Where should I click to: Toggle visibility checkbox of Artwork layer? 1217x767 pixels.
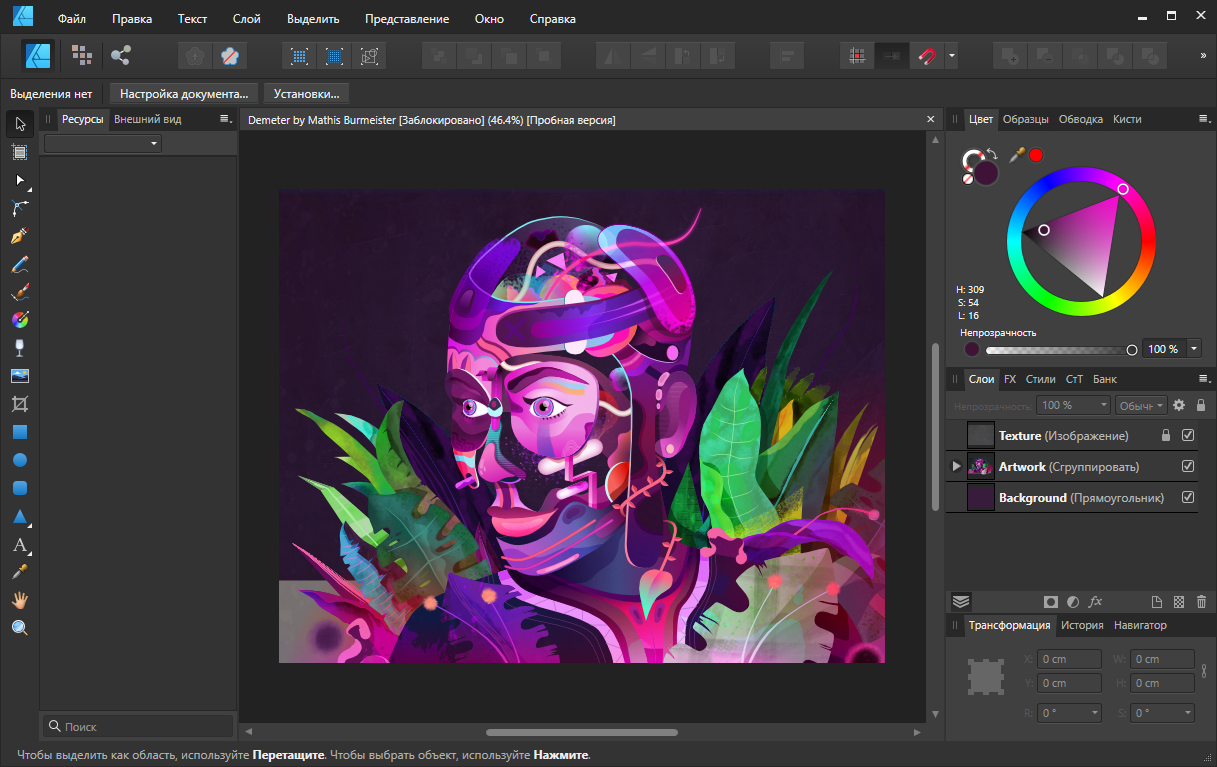pos(1188,467)
